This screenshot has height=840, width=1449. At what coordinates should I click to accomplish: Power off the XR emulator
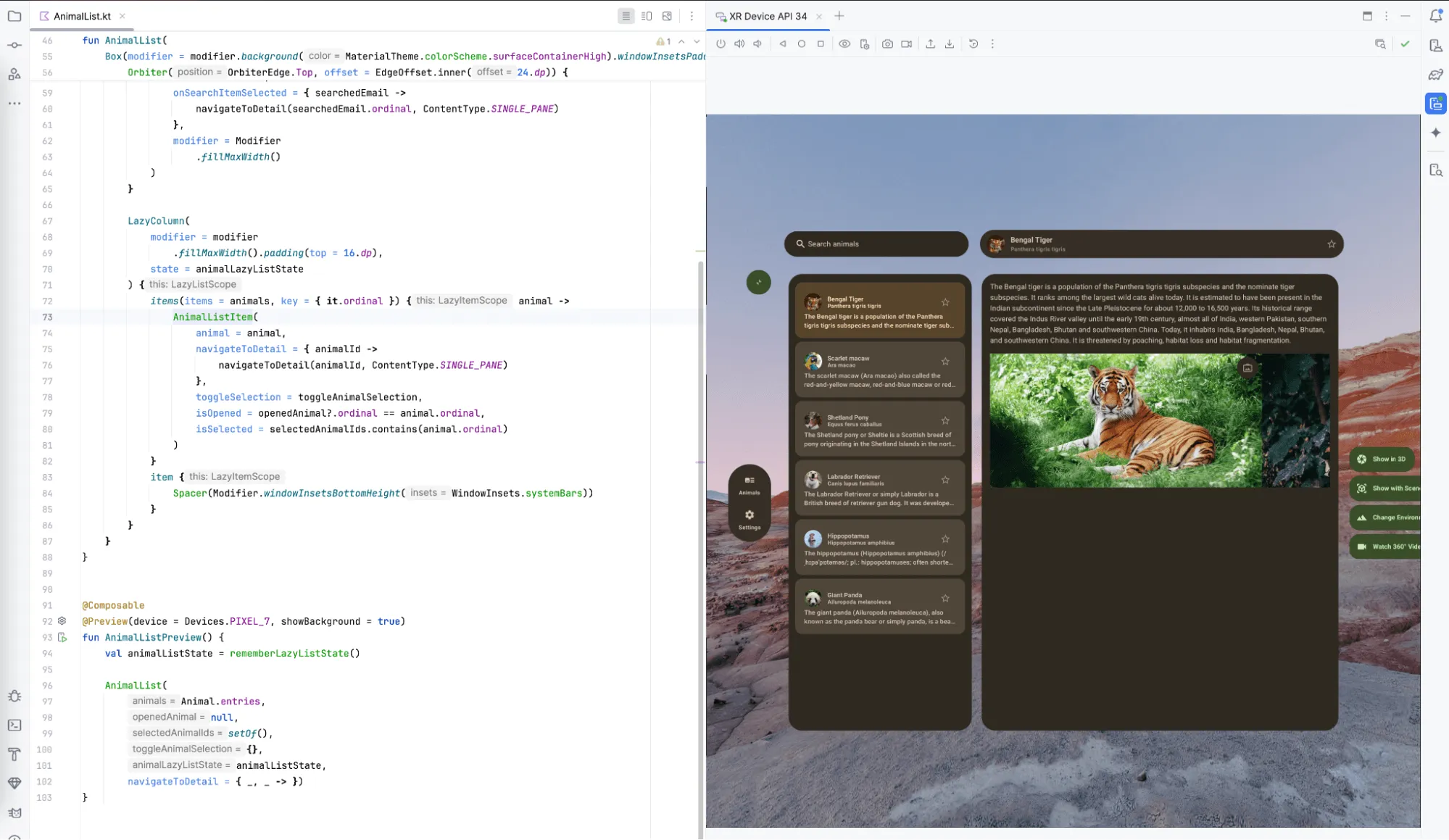pyautogui.click(x=720, y=43)
